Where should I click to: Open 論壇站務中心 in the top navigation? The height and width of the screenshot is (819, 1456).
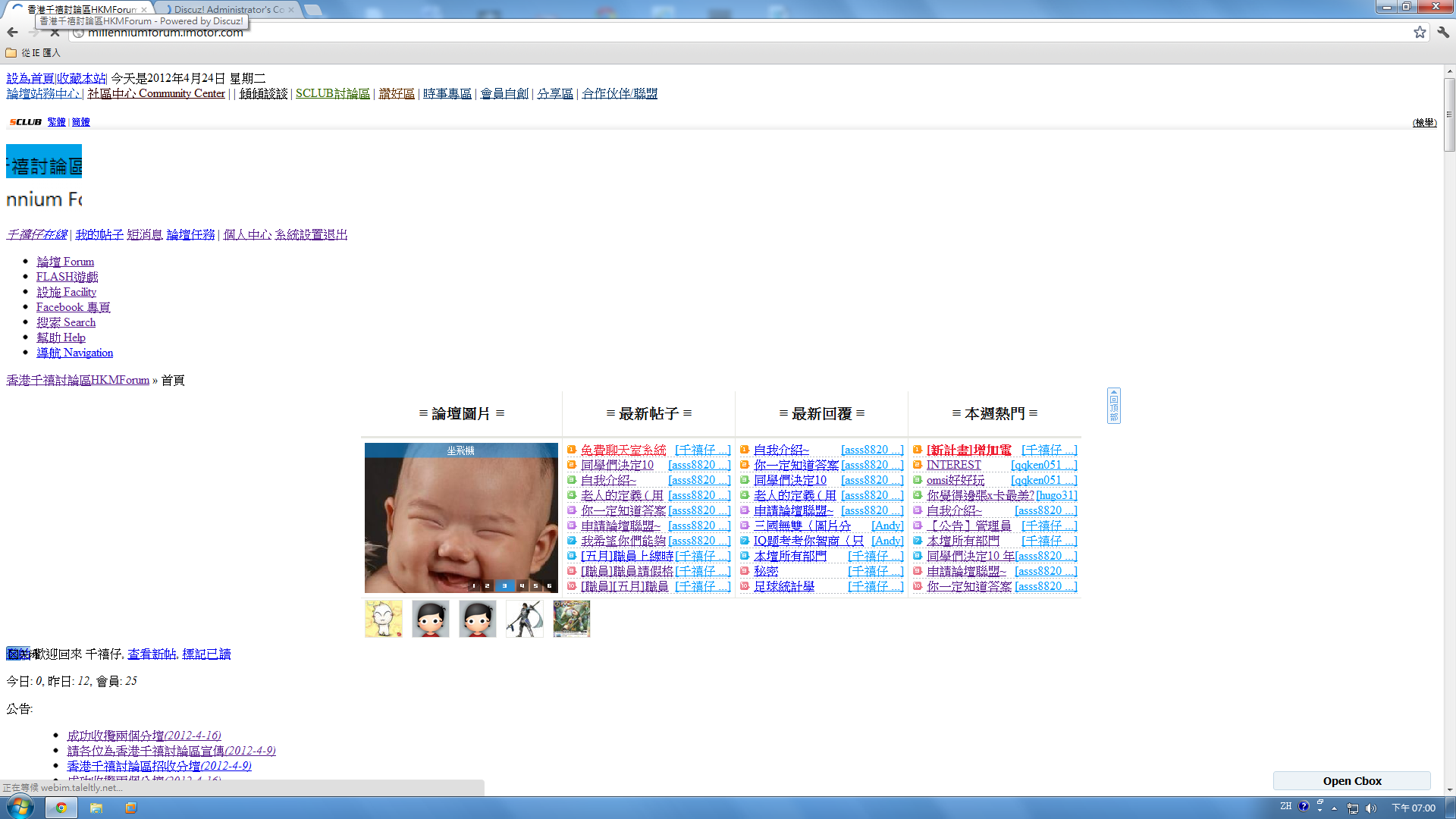43,93
